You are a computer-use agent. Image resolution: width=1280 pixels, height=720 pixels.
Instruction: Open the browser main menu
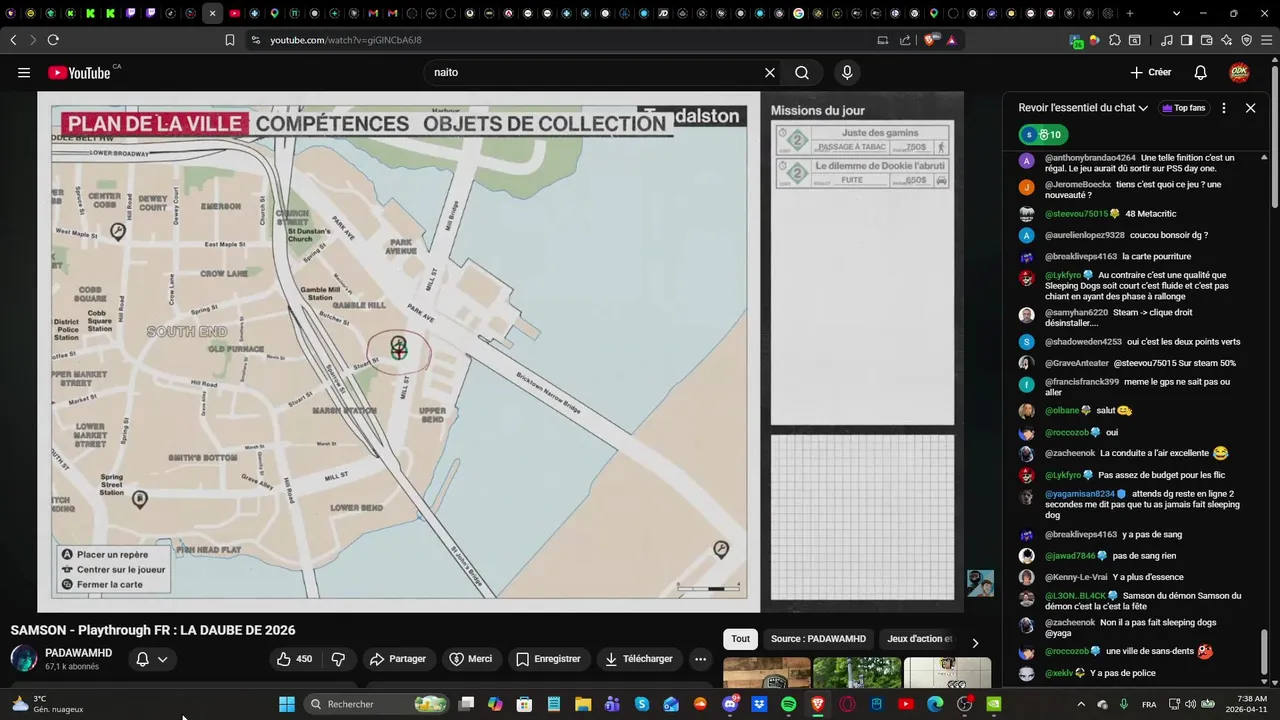pos(1266,40)
